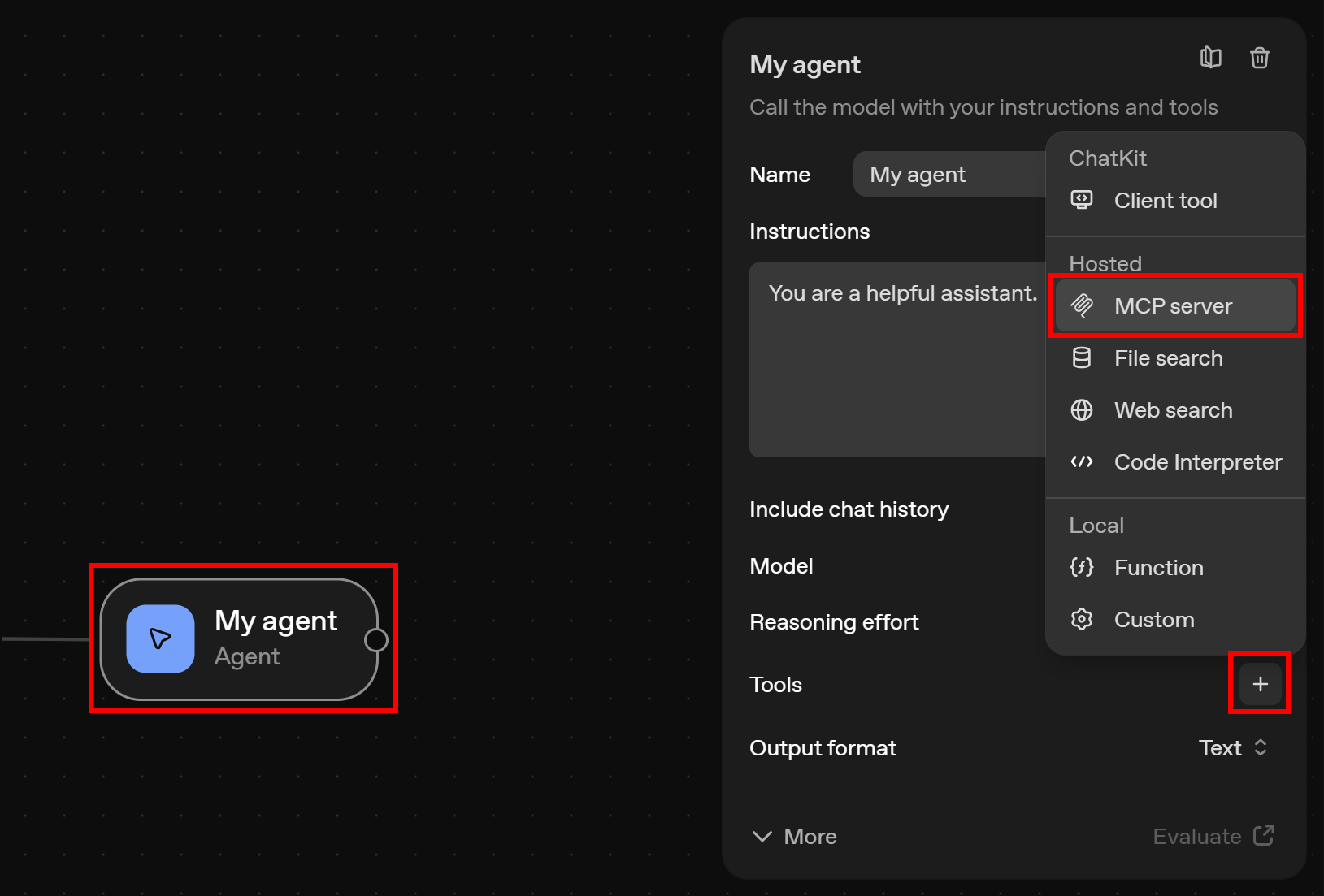
Task: Click the Web search globe icon
Action: coord(1081,410)
